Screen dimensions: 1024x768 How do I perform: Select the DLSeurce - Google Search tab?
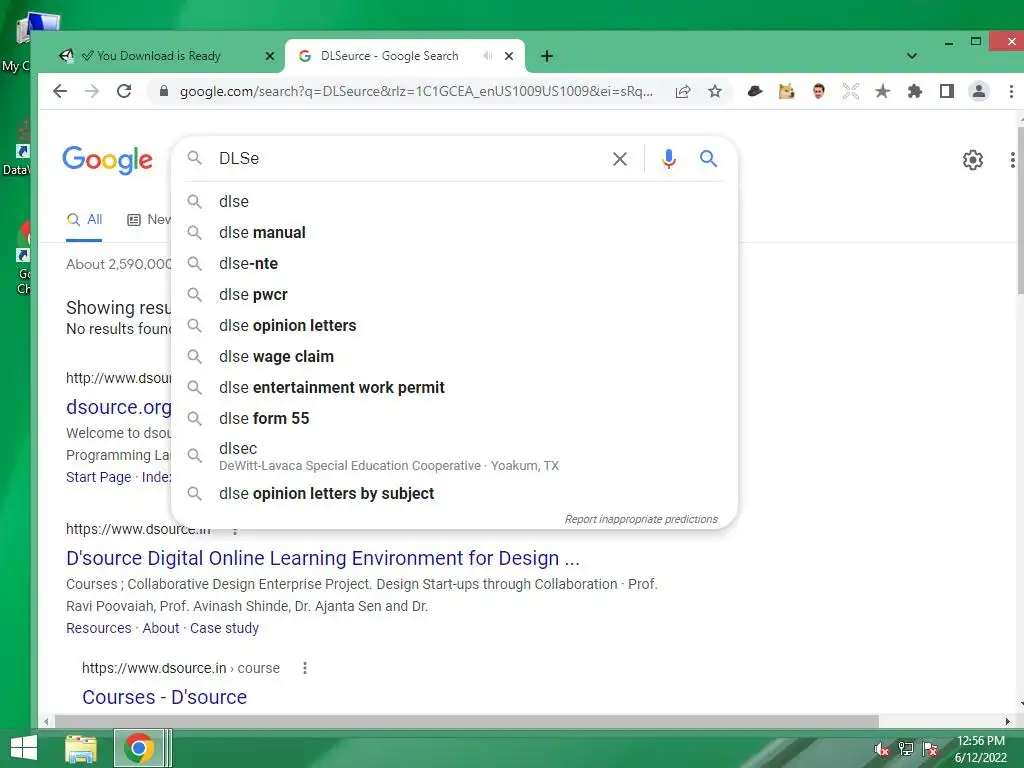coord(405,56)
